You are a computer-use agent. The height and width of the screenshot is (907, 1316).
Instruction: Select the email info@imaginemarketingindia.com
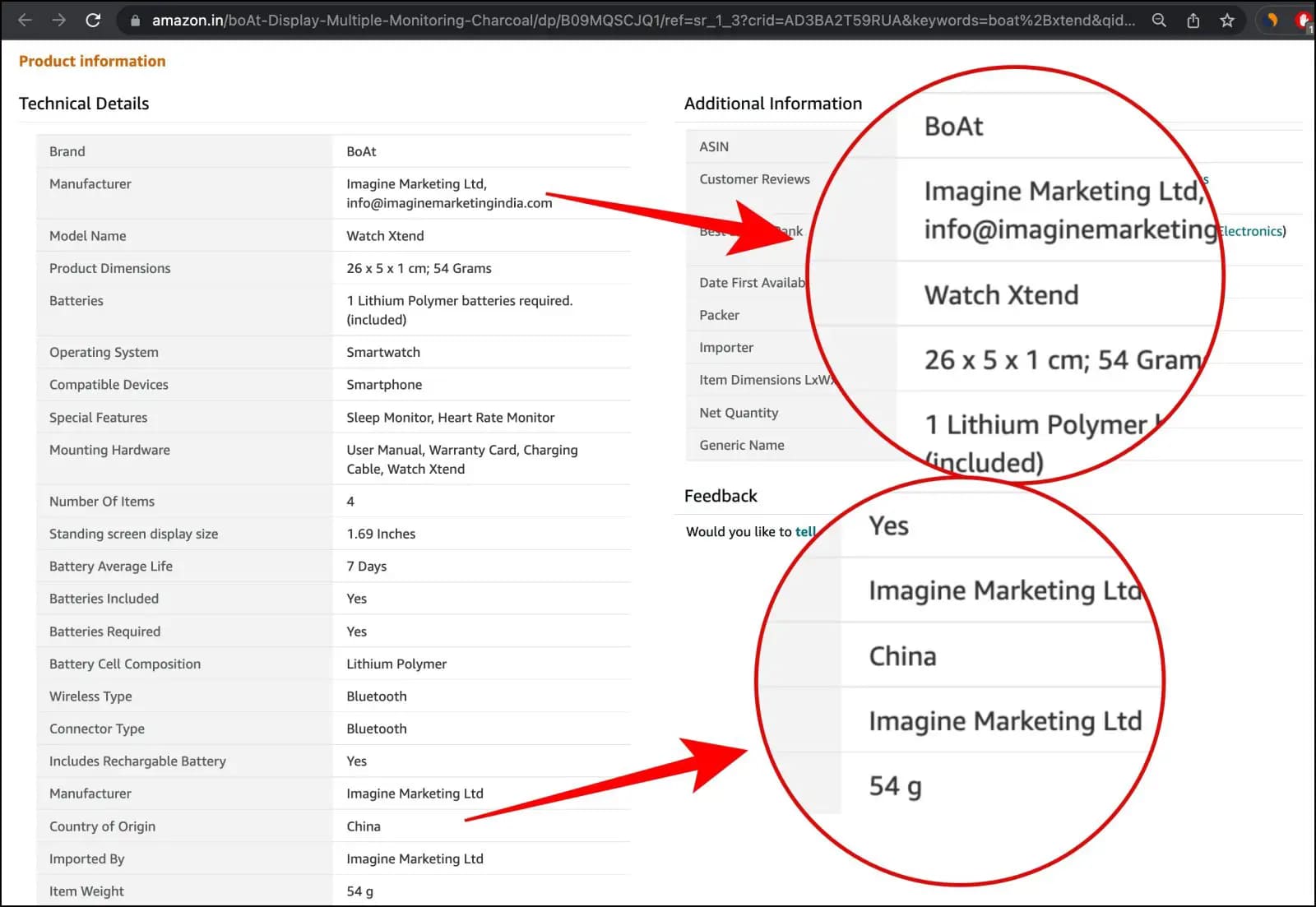(x=449, y=203)
